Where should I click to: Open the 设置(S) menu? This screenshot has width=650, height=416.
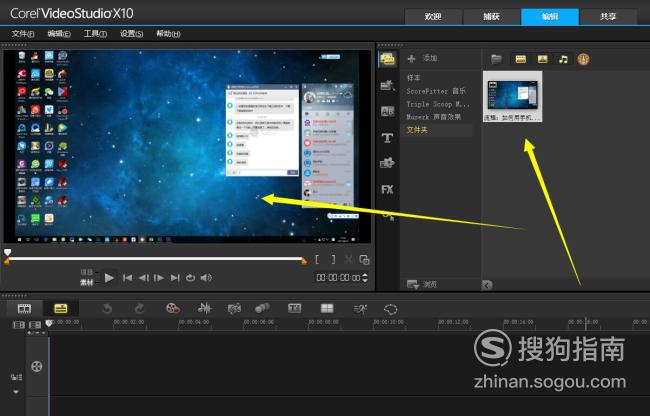131,34
